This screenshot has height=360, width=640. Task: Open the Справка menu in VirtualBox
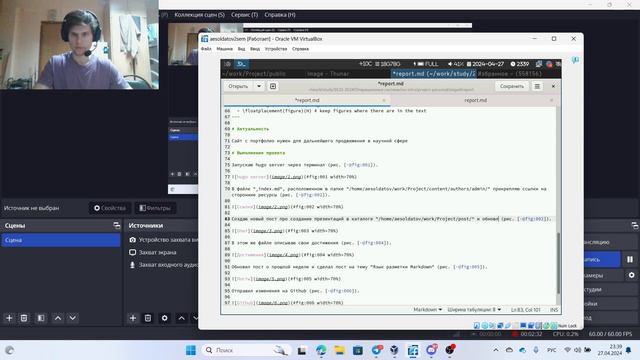(x=300, y=49)
